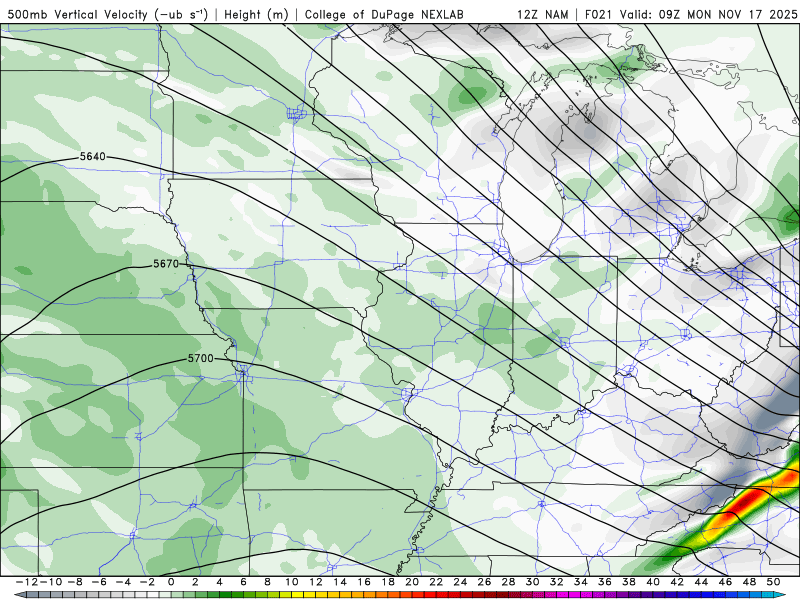
Task: Click the 42 colorbar tick label
Action: (x=677, y=582)
